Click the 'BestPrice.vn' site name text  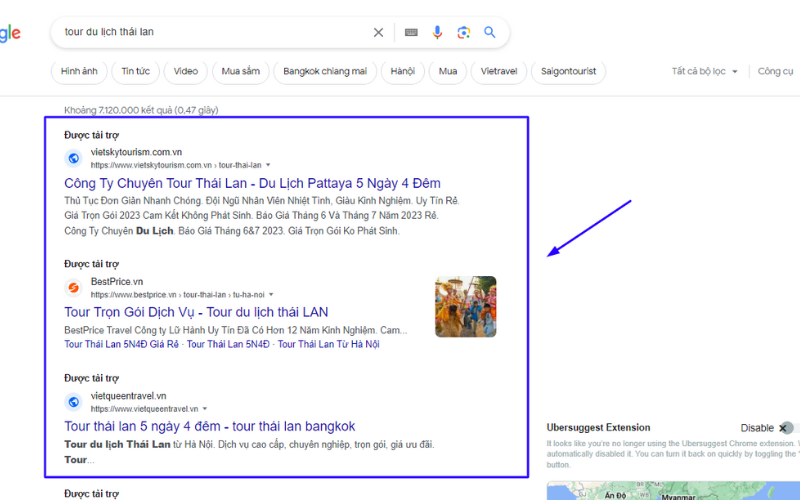[117, 282]
